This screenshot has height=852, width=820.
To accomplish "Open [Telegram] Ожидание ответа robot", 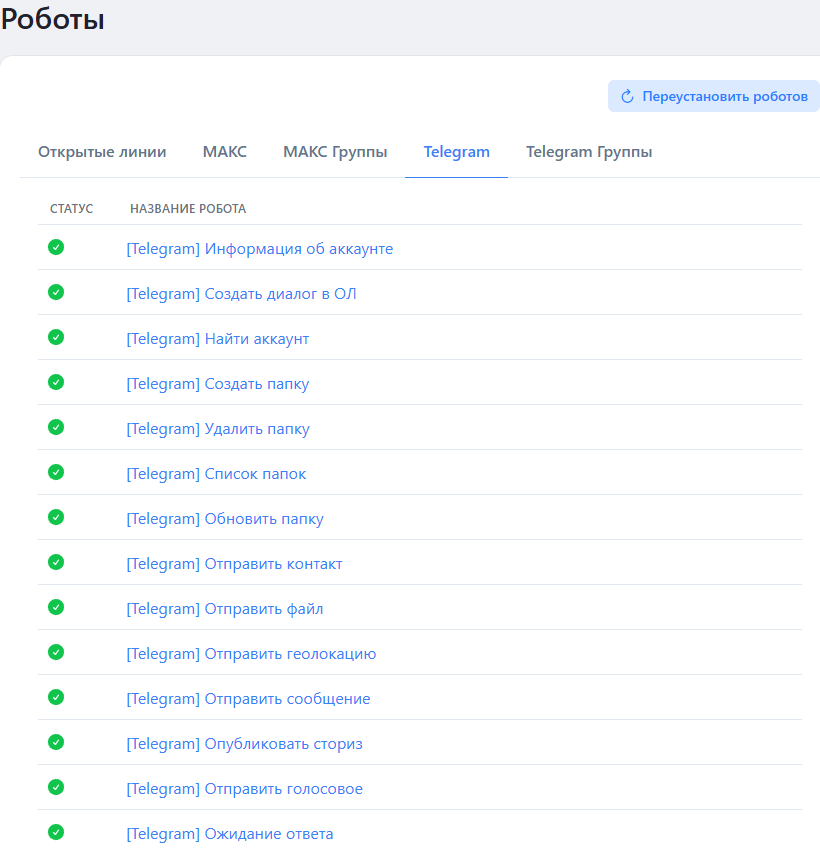I will [230, 834].
